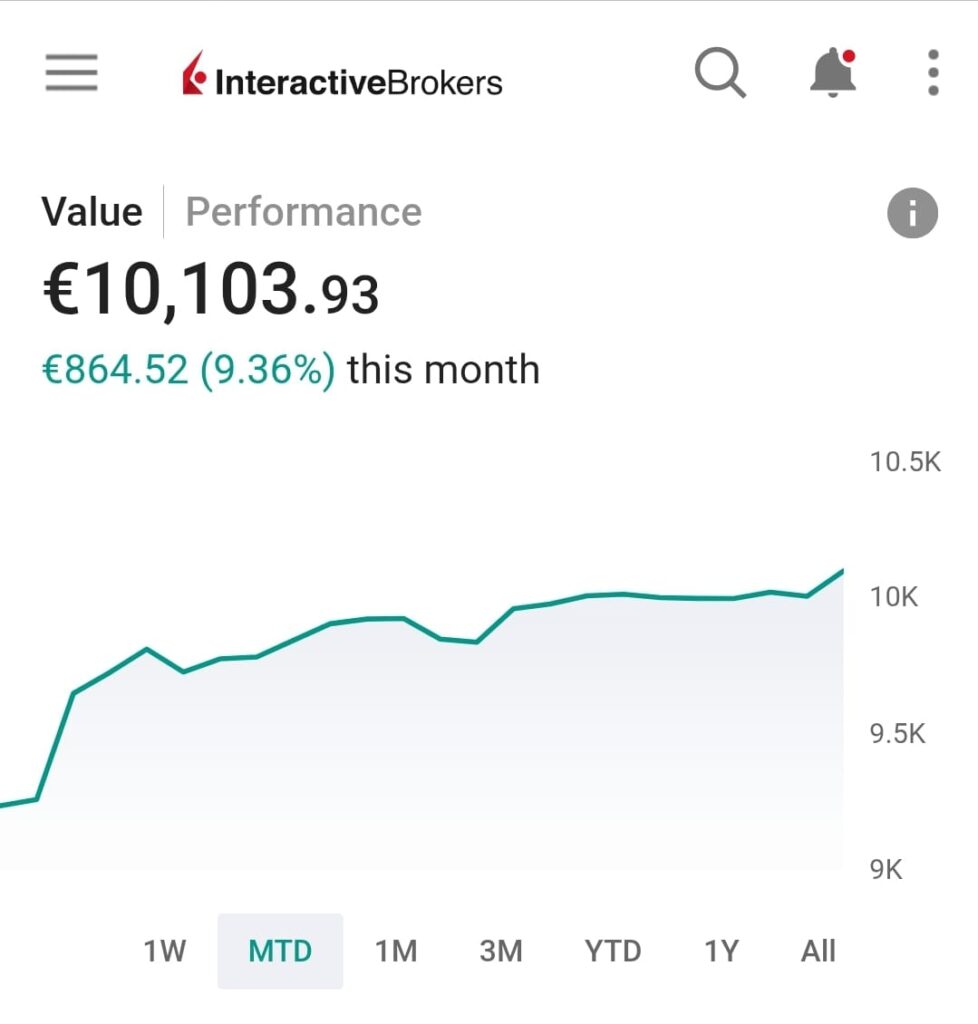This screenshot has width=978, height=1024.
Task: Tap the Interactive Brokers logo
Action: pyautogui.click(x=343, y=79)
